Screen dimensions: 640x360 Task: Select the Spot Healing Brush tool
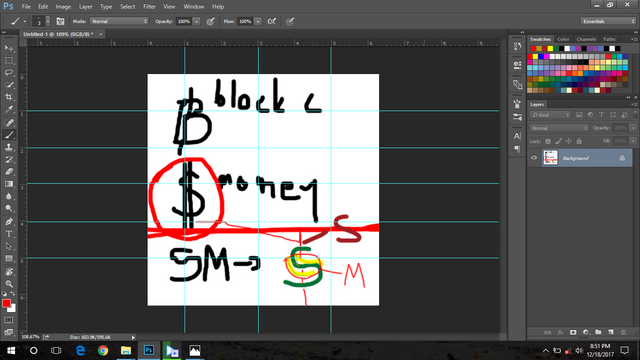click(9, 122)
